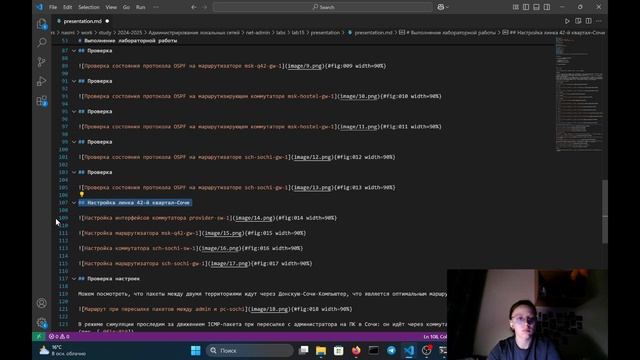Open the image/12.png link
Viewport: 640px width, 360px height.
point(312,157)
